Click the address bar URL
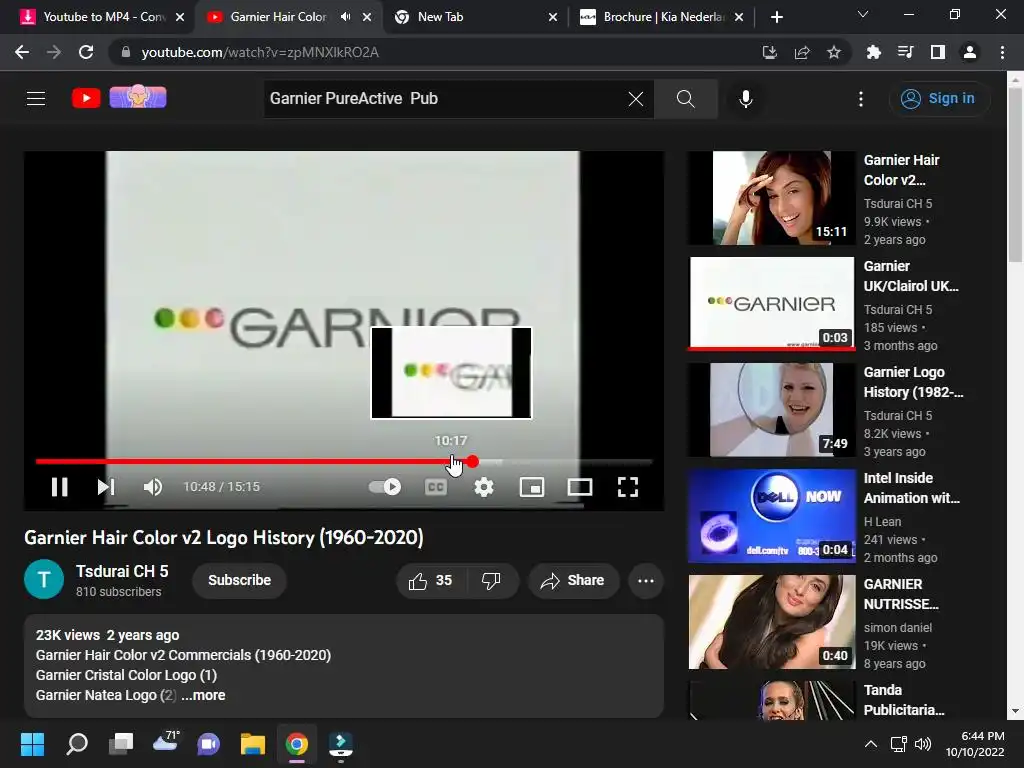The height and width of the screenshot is (768, 1024). (260, 52)
